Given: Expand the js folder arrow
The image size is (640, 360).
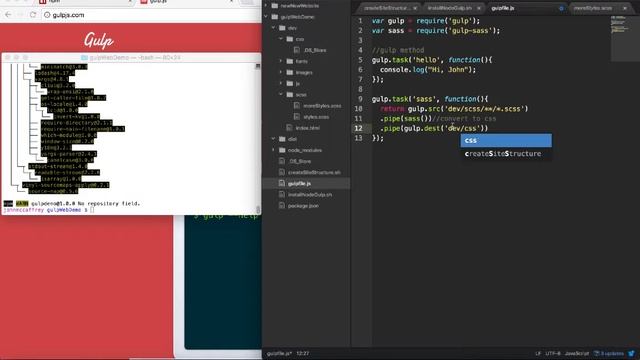Looking at the screenshot, I should 281,83.
